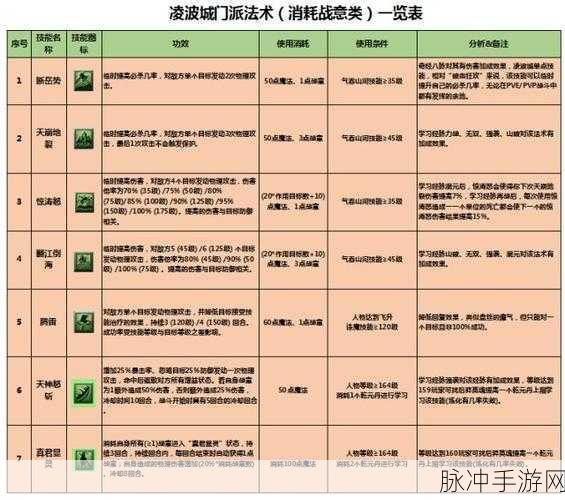Click the effect description for 翻江倒海
This screenshot has height=500, width=565.
point(180,259)
